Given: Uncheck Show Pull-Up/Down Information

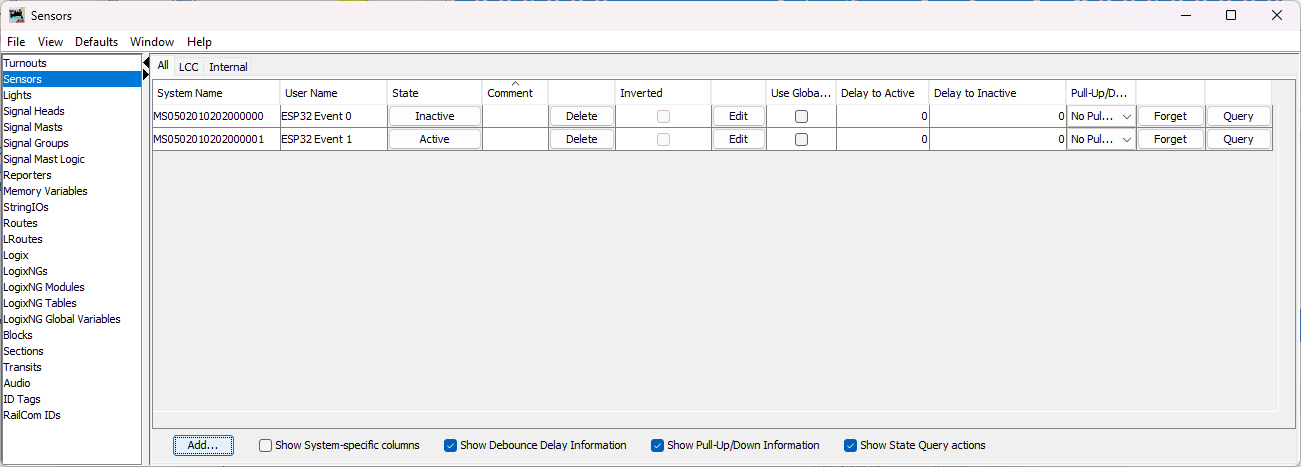Looking at the screenshot, I should click(x=657, y=445).
